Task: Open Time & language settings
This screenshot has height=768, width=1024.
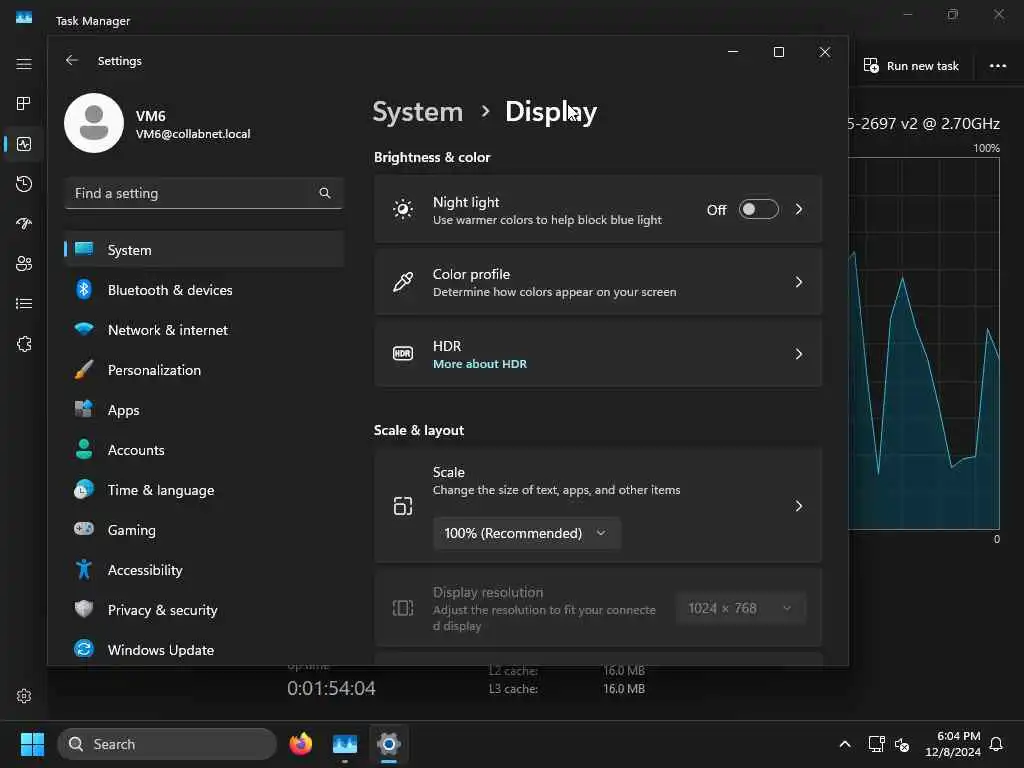Action: click(x=204, y=490)
